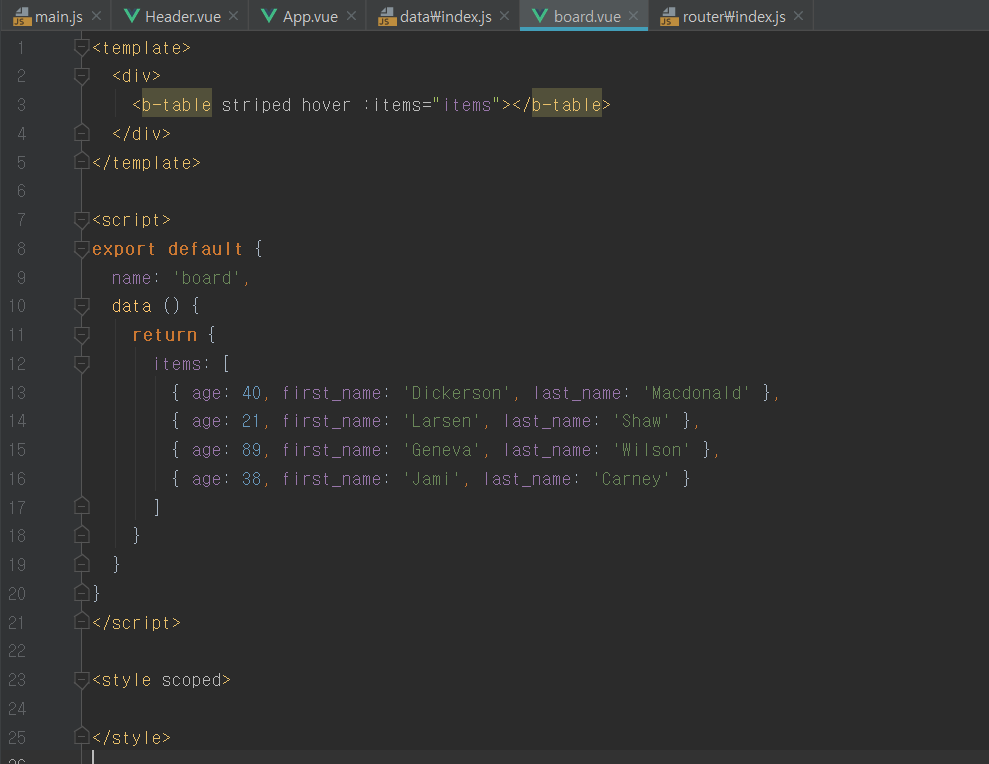The height and width of the screenshot is (764, 989).
Task: Close the board.vue tab
Action: click(x=633, y=16)
